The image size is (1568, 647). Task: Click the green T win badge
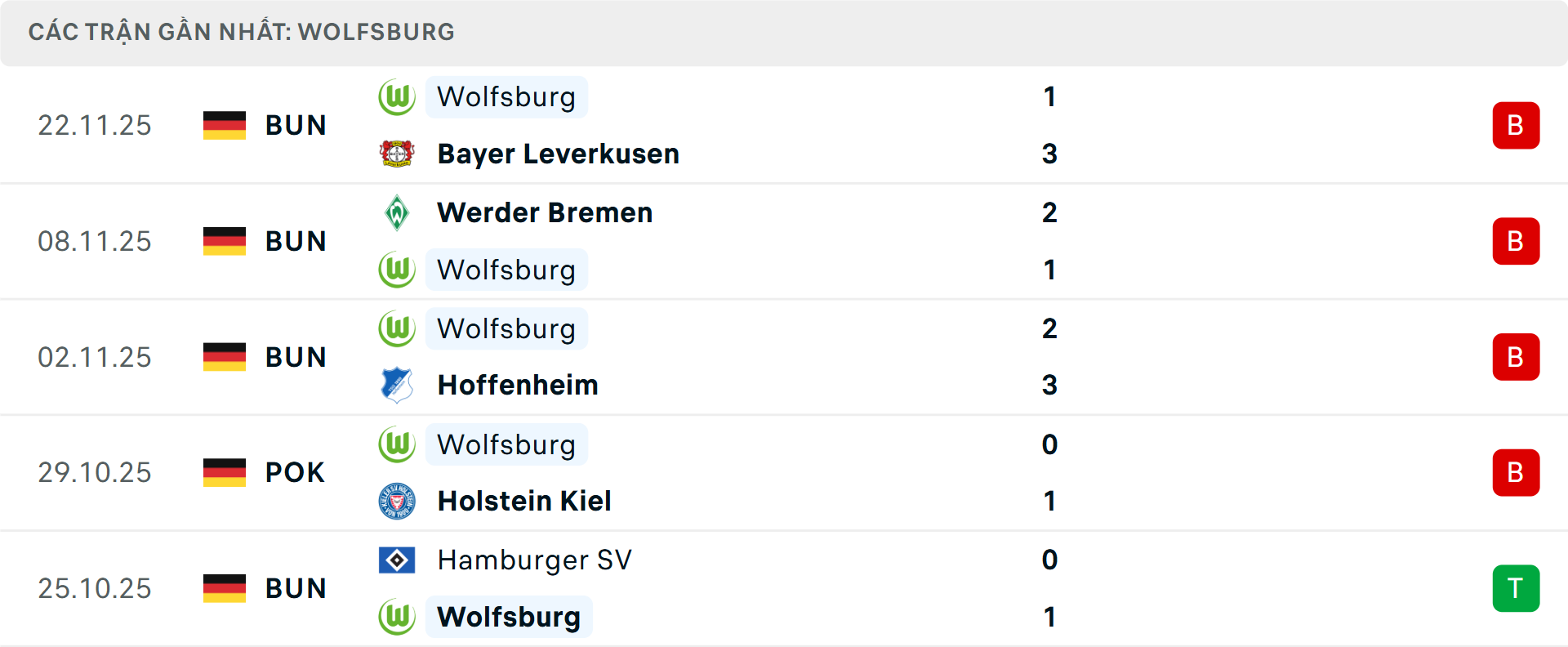tap(1516, 588)
